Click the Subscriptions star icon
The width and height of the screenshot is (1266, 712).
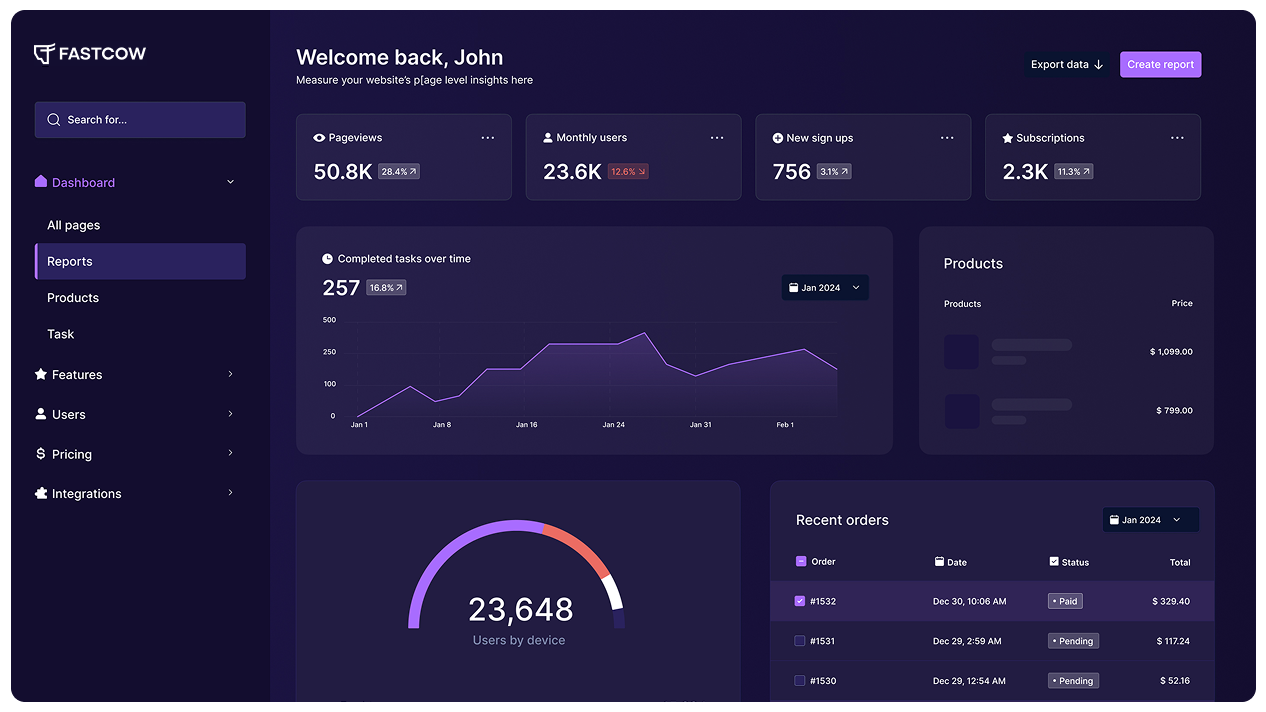(1006, 137)
